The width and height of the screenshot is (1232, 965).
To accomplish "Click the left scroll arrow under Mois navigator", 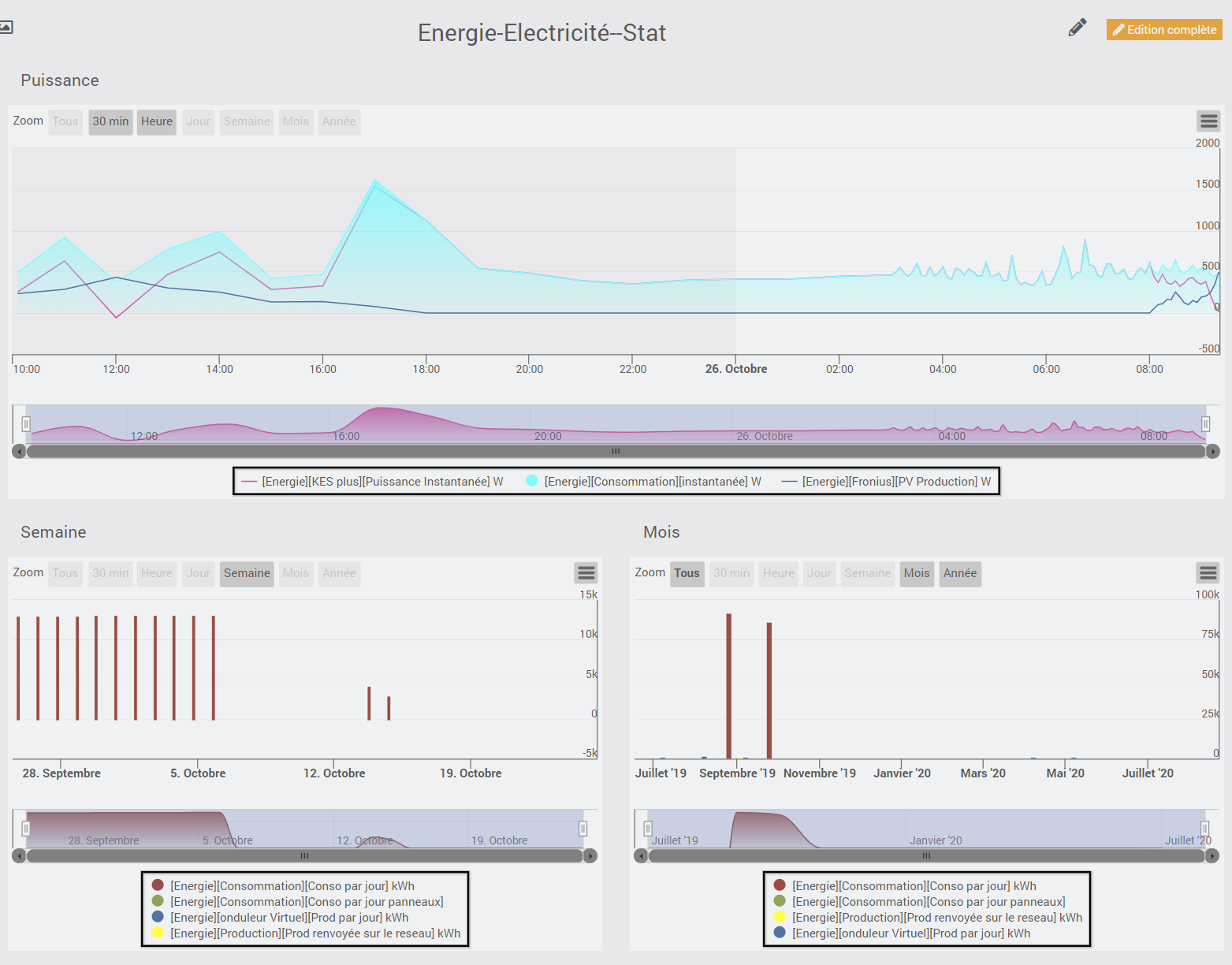I will [641, 855].
